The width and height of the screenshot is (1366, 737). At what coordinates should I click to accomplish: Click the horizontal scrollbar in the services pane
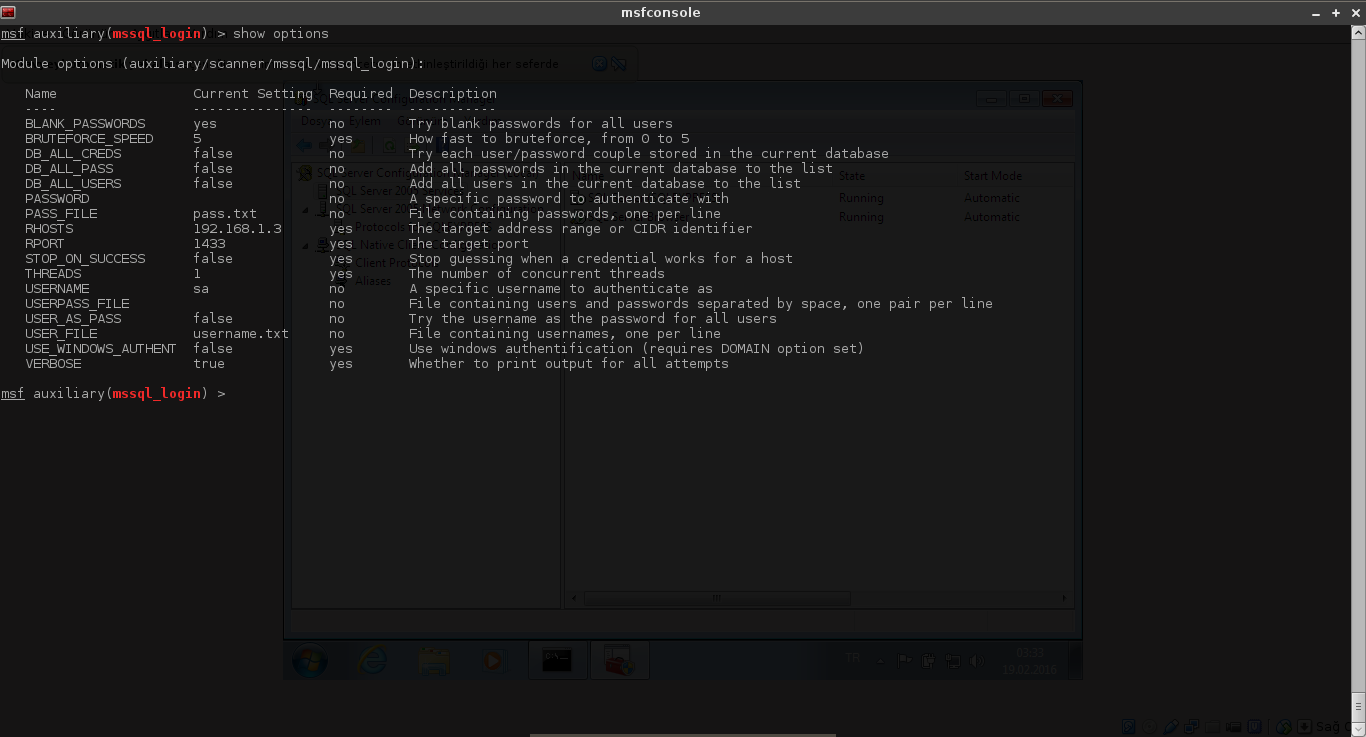coord(717,598)
